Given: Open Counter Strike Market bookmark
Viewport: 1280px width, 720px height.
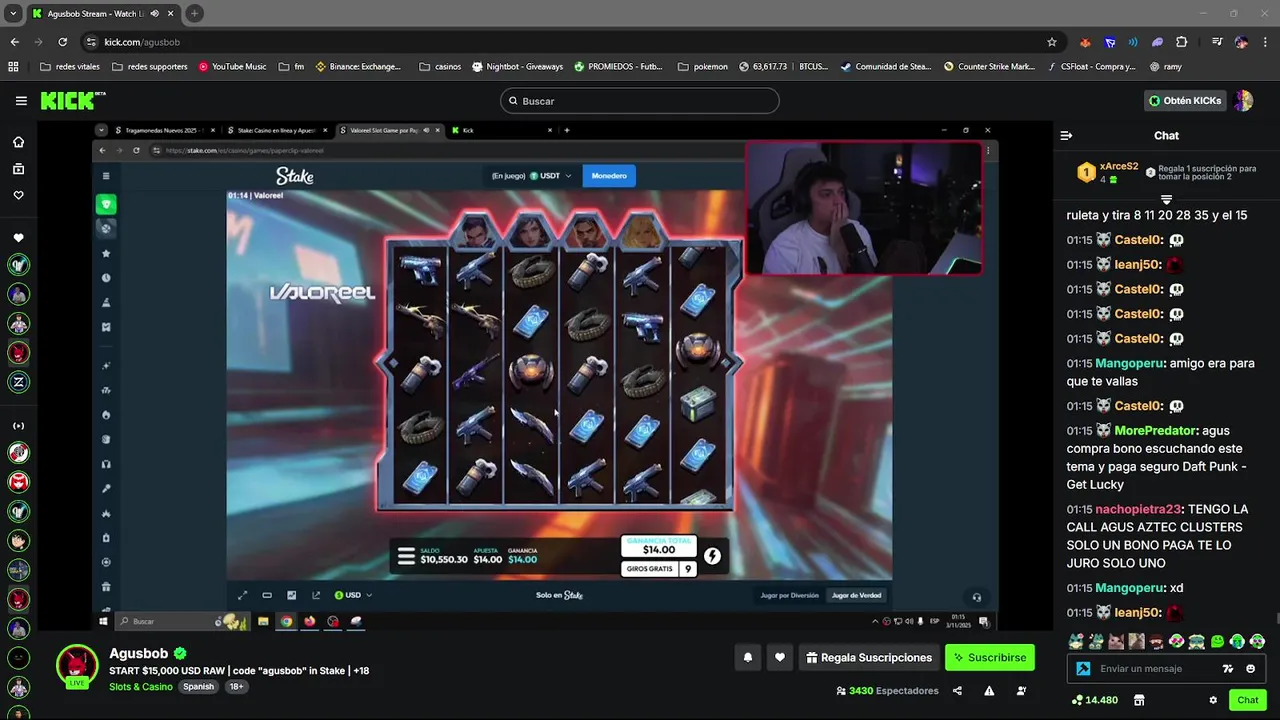Looking at the screenshot, I should coord(989,67).
